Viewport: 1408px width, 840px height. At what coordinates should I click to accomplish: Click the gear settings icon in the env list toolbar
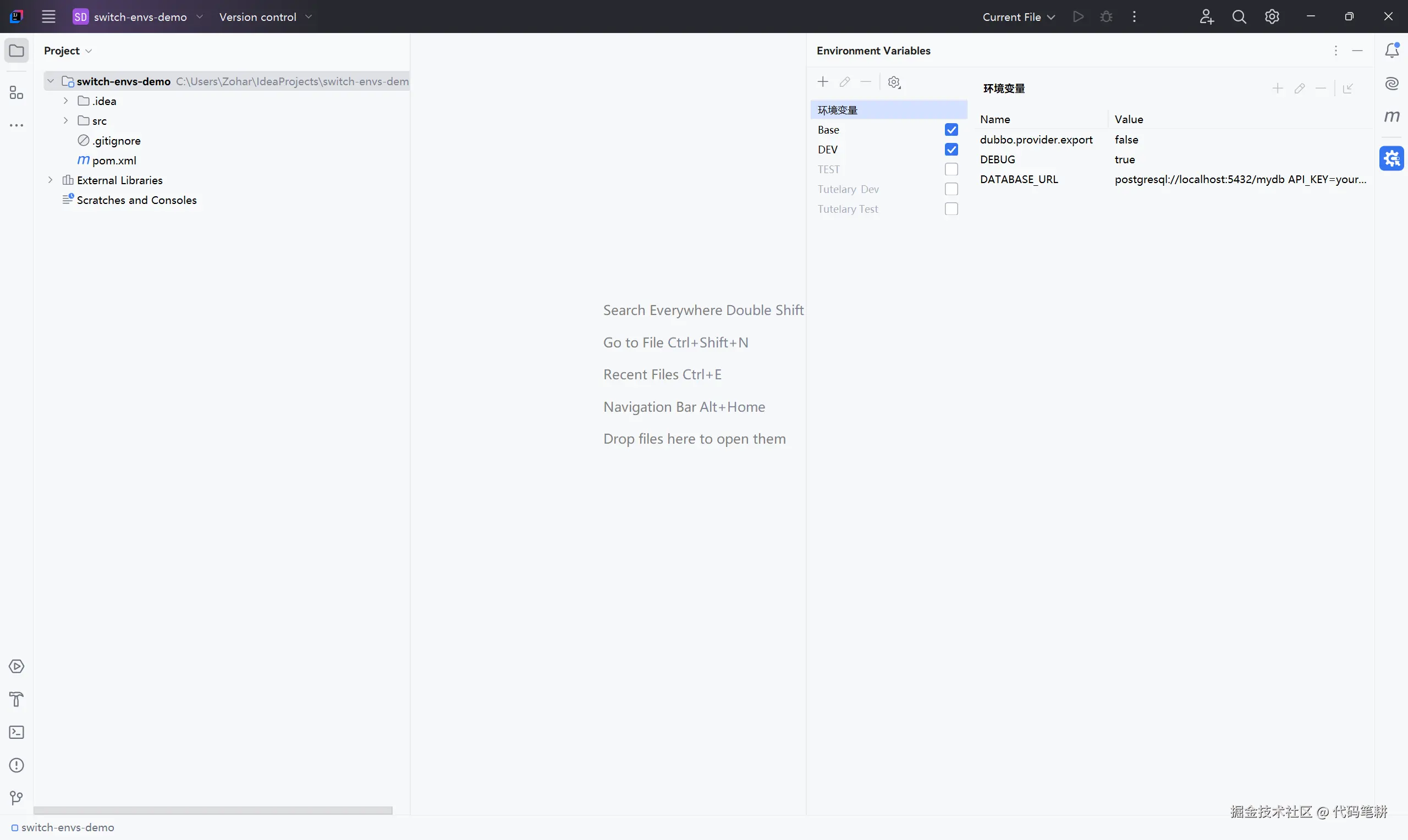(x=894, y=82)
